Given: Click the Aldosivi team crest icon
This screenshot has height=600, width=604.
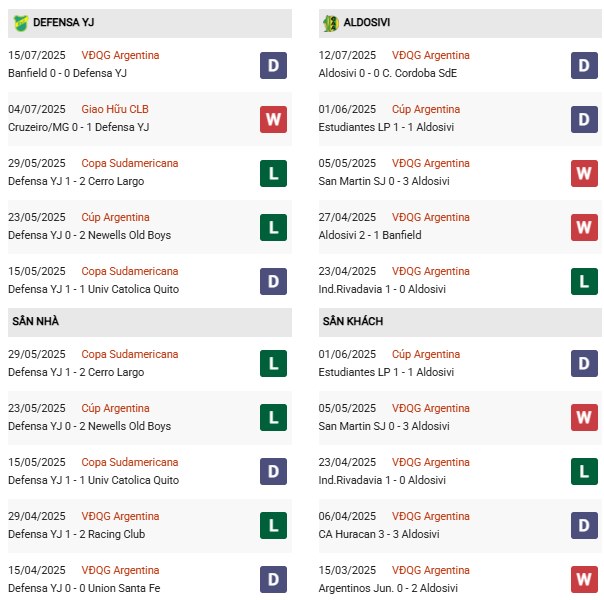Looking at the screenshot, I should [331, 22].
